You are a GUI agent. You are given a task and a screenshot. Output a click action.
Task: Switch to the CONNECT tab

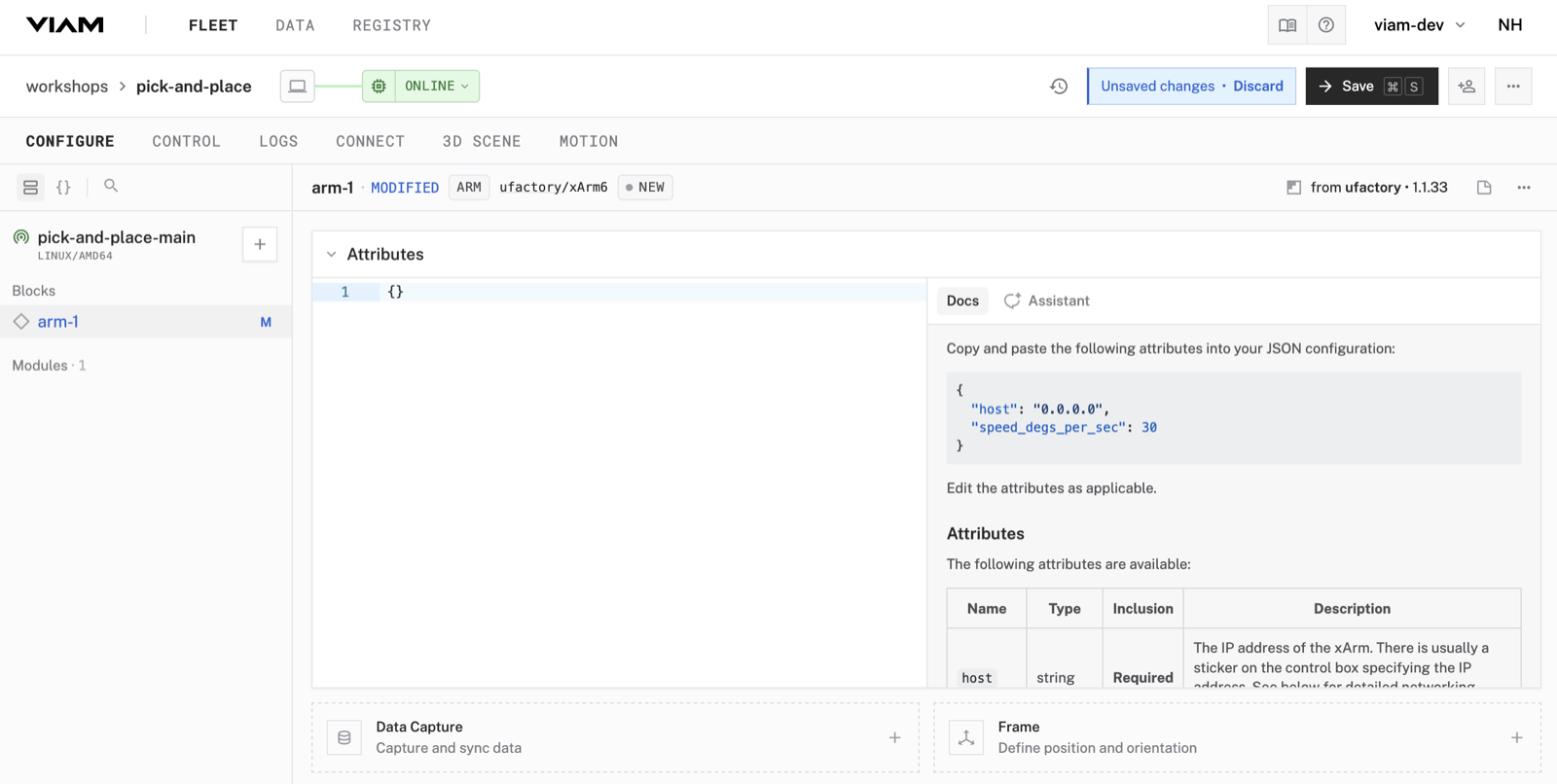point(370,141)
